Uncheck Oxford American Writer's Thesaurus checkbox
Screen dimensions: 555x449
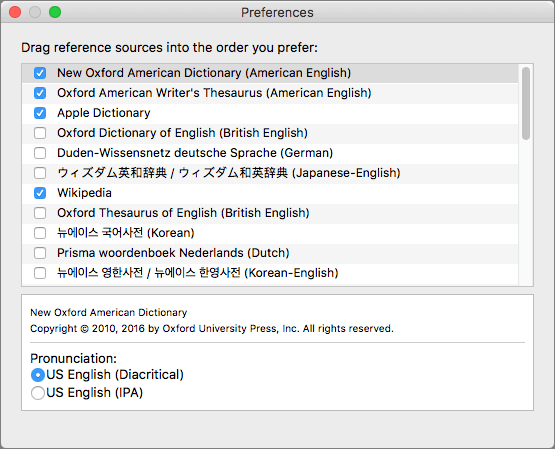tap(40, 93)
